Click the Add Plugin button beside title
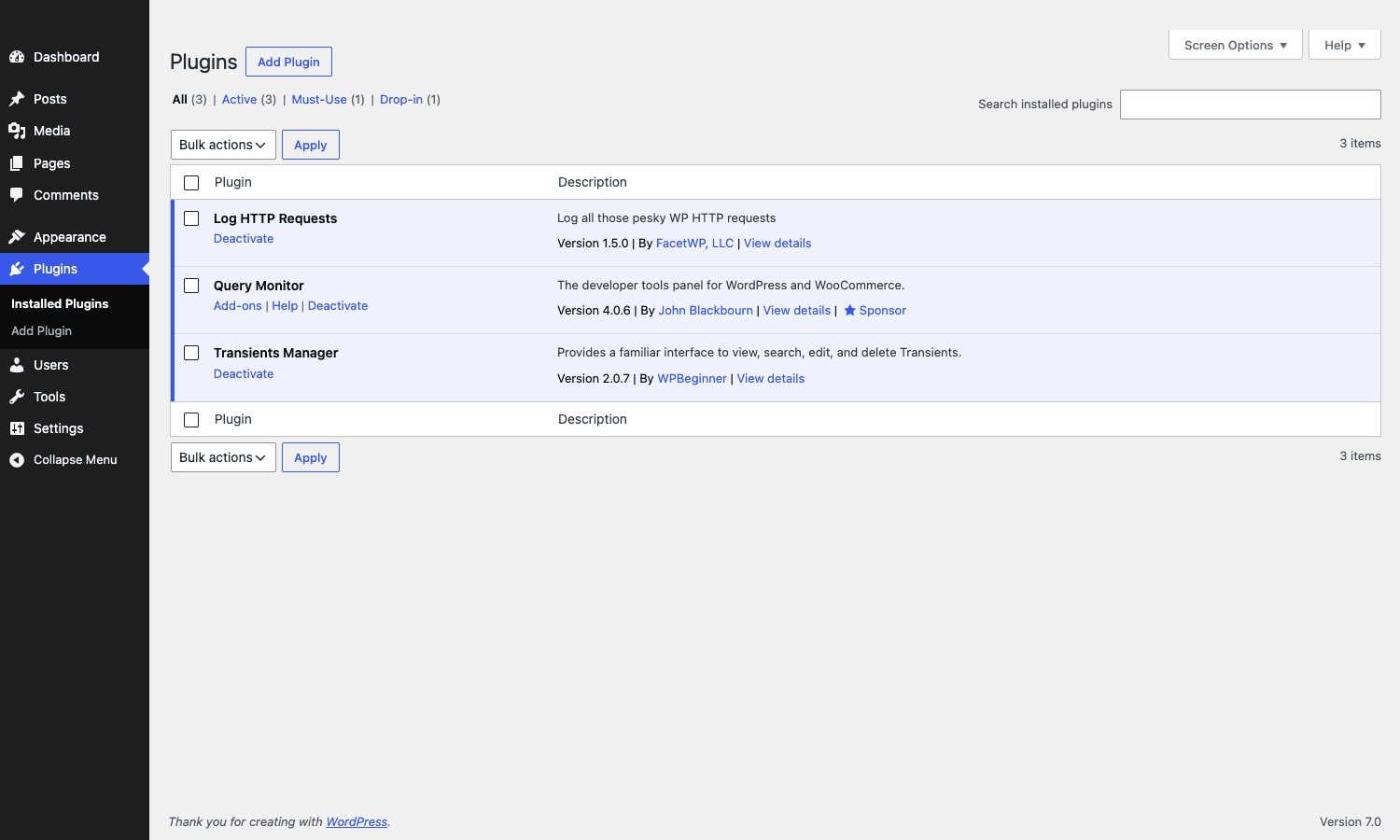1400x840 pixels. pos(288,62)
